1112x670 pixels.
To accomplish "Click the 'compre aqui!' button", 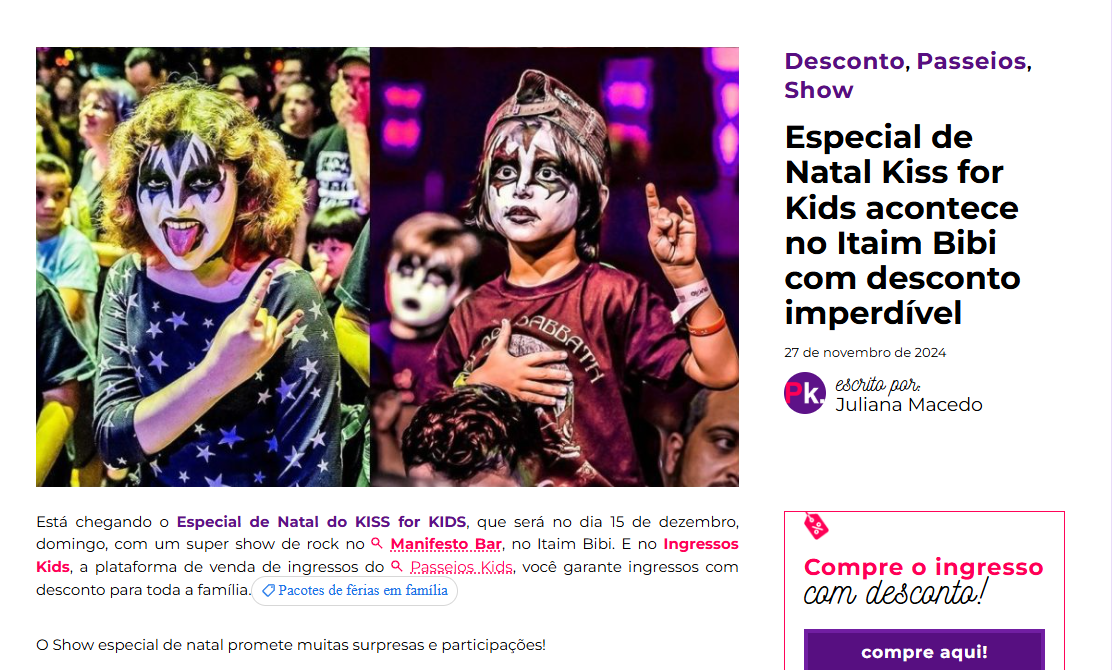I will coord(924,650).
